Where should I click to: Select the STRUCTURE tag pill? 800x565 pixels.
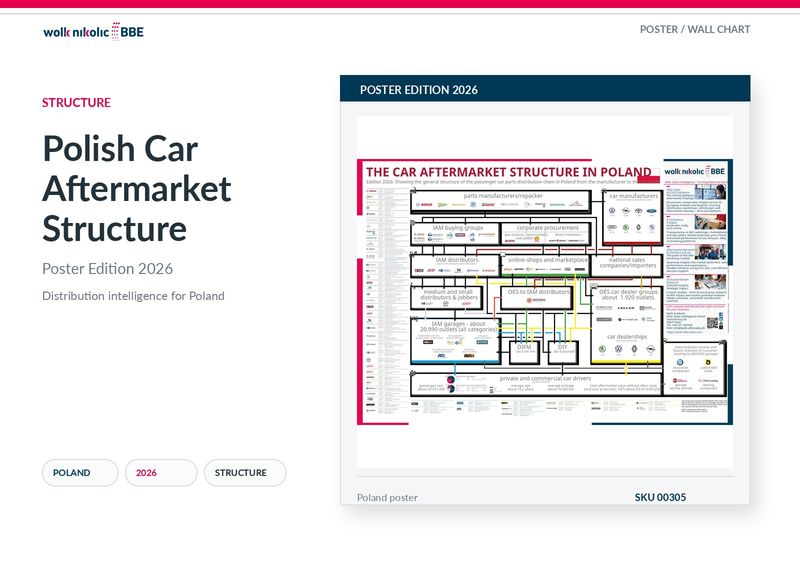click(x=245, y=473)
